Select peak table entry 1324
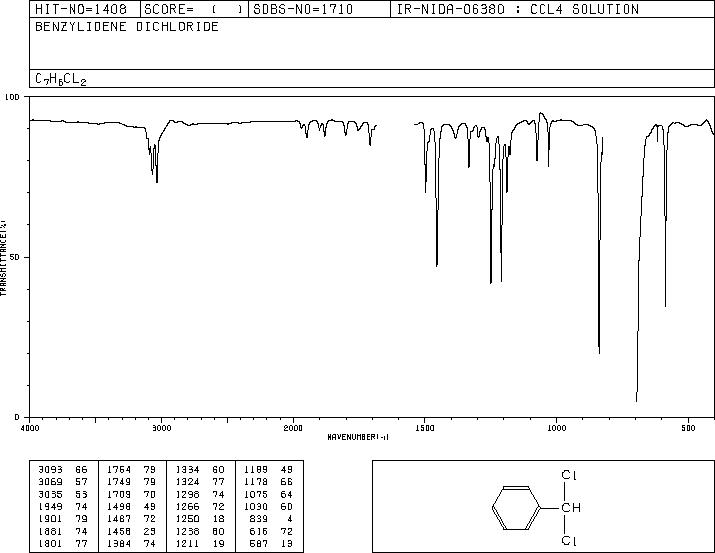 pyautogui.click(x=187, y=482)
